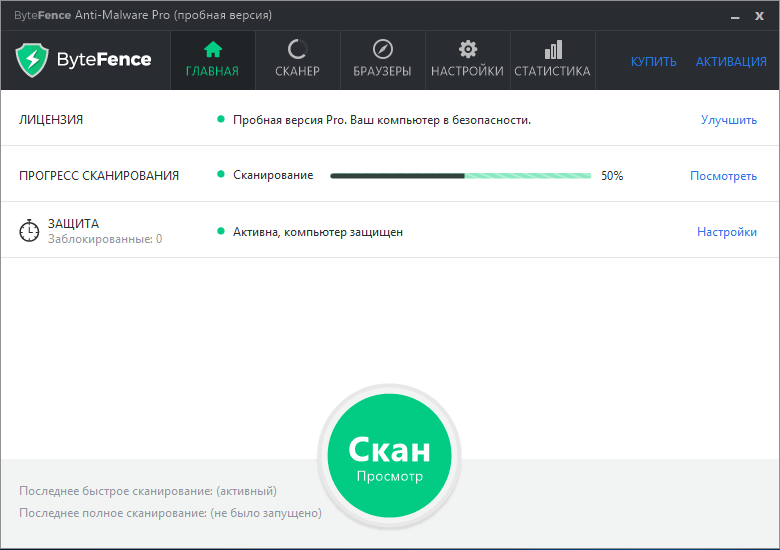Click the green home icon

point(213,49)
